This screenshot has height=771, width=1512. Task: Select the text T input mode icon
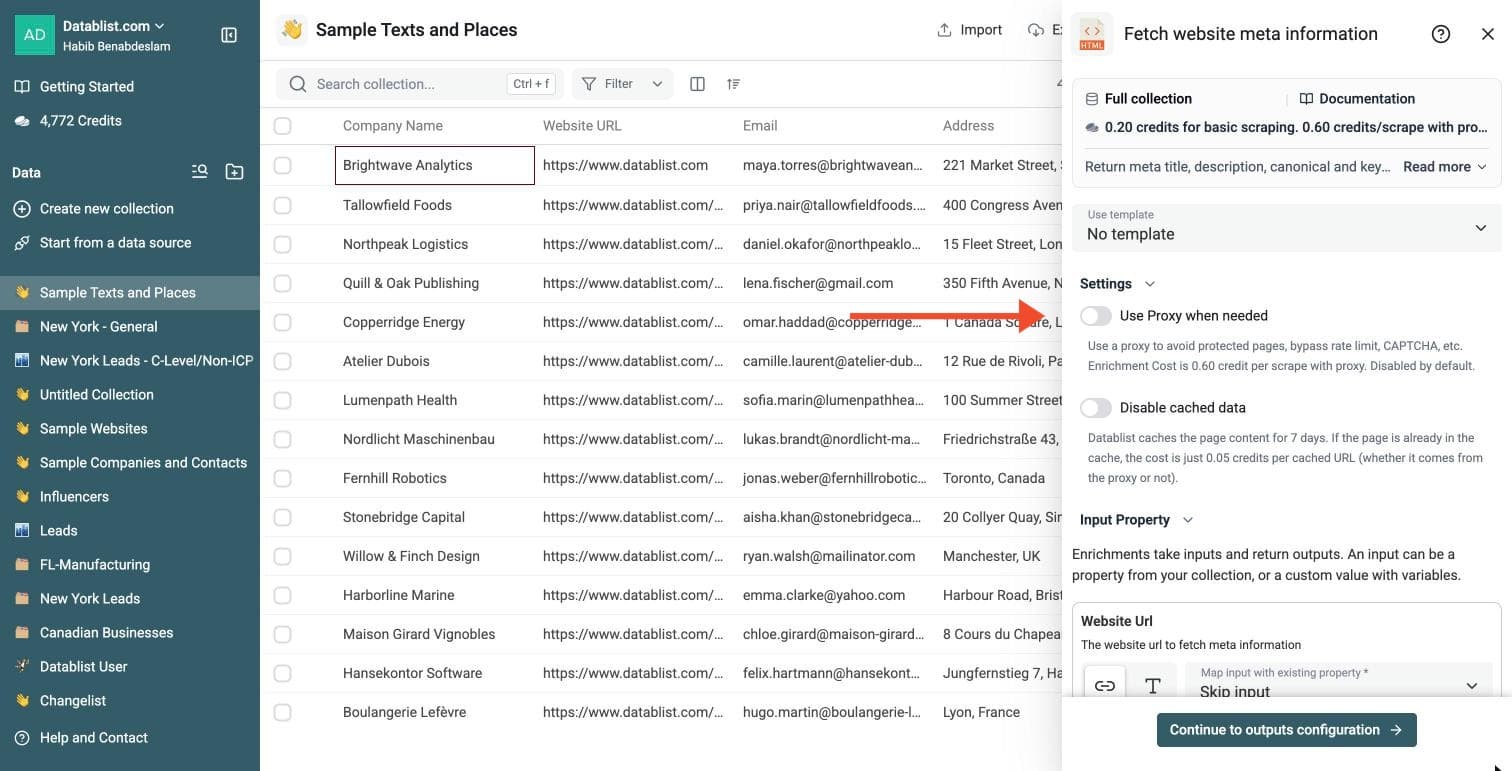(x=1152, y=685)
